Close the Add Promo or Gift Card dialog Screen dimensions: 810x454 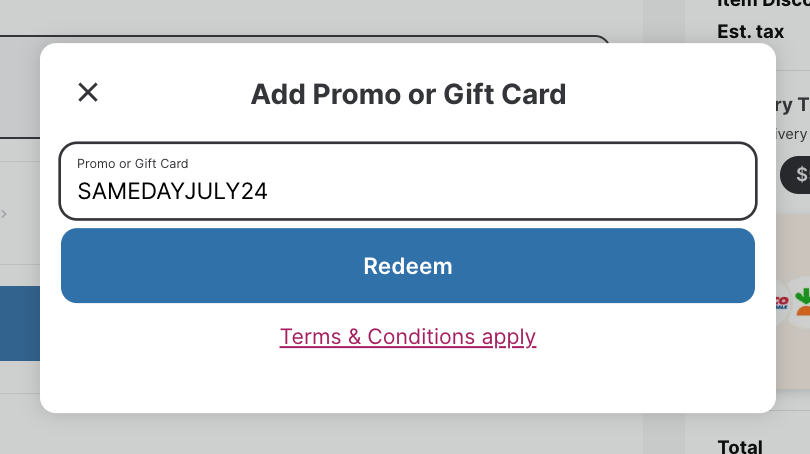(x=88, y=93)
